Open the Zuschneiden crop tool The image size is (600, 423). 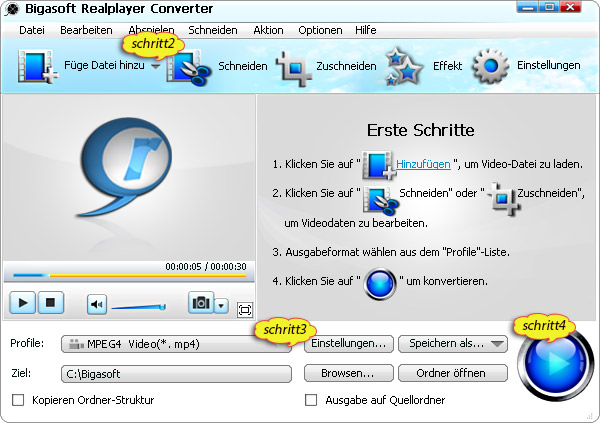293,69
